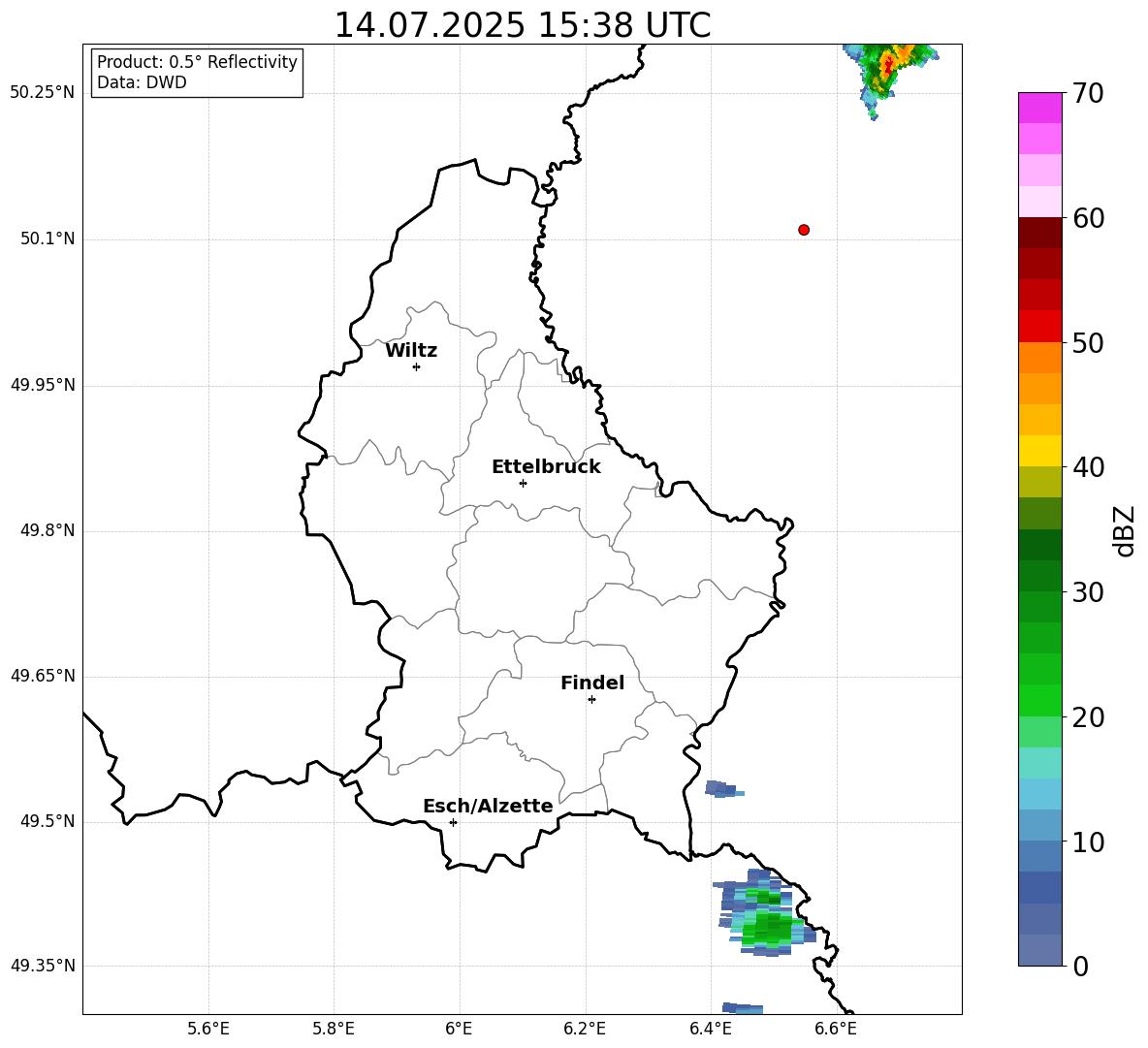Click the Esch/Alzette city label
This screenshot has height=1048, width=1148.
(488, 806)
